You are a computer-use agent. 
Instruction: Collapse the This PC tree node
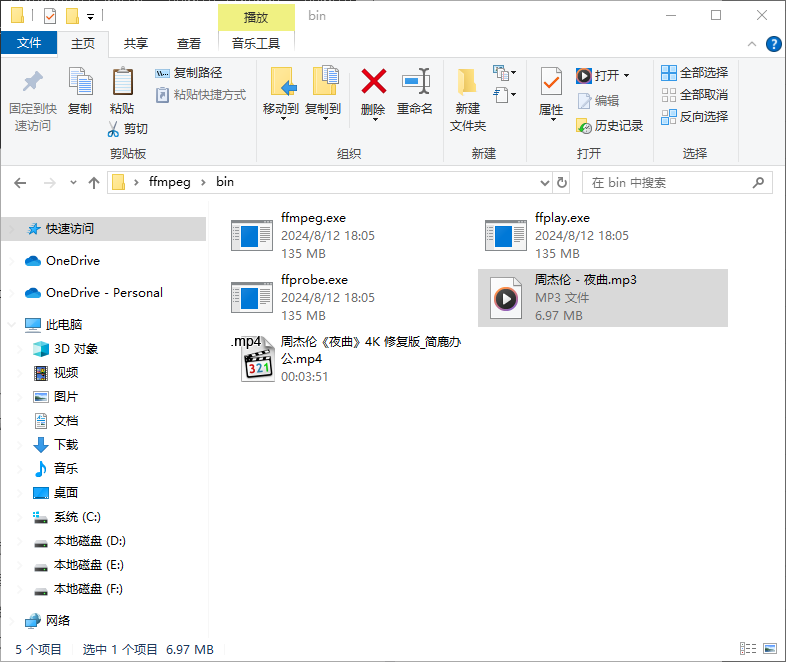pyautogui.click(x=12, y=325)
